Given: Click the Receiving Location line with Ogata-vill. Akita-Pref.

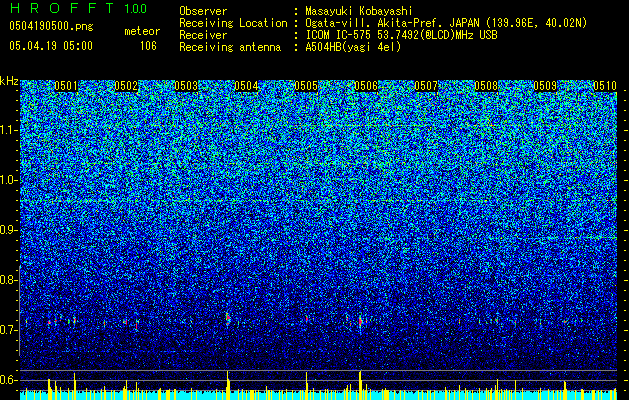Looking at the screenshot, I should pyautogui.click(x=383, y=23).
